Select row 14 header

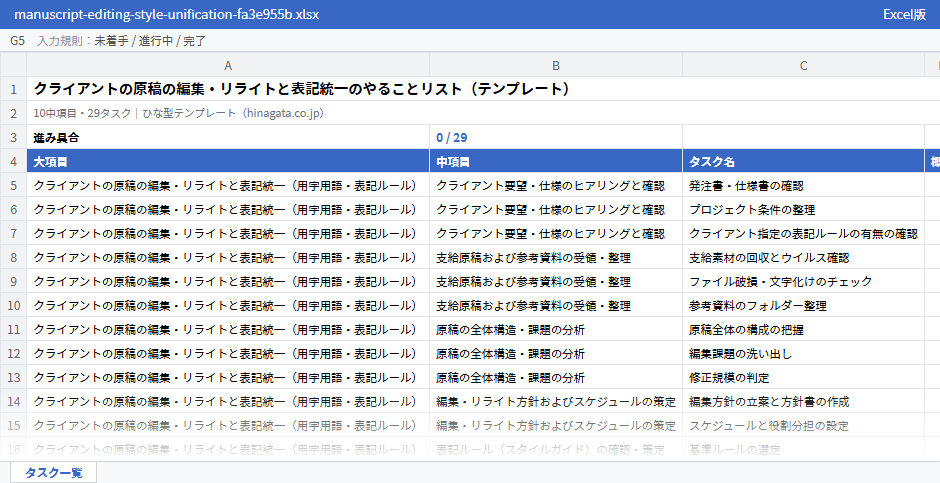click(x=13, y=401)
